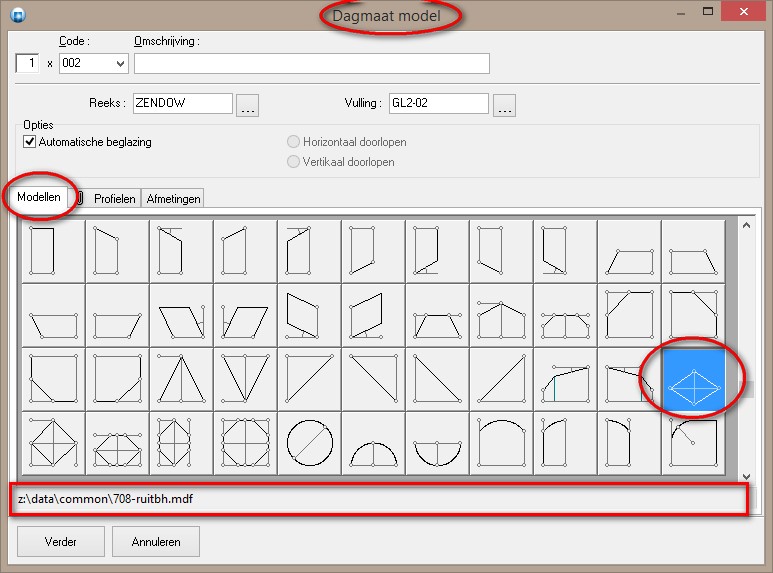Choose the quarter-round top-left corner model
This screenshot has width=773, height=573.
pyautogui.click(x=565, y=443)
